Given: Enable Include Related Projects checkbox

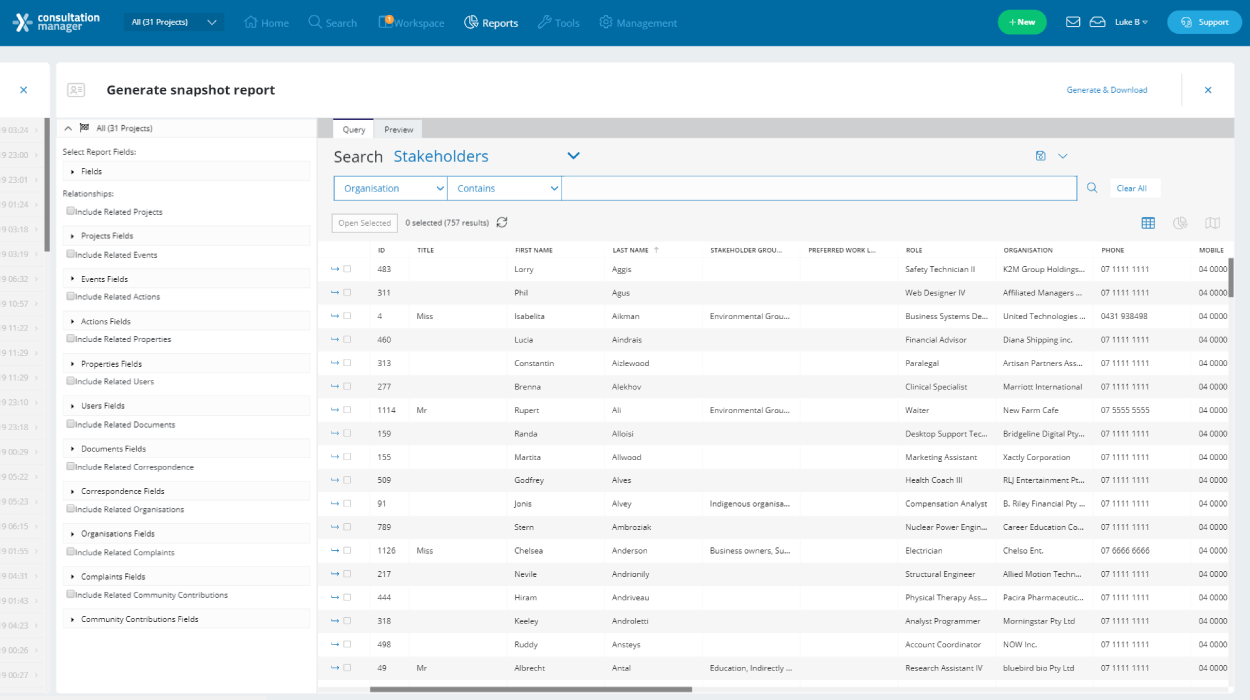Looking at the screenshot, I should [71, 211].
